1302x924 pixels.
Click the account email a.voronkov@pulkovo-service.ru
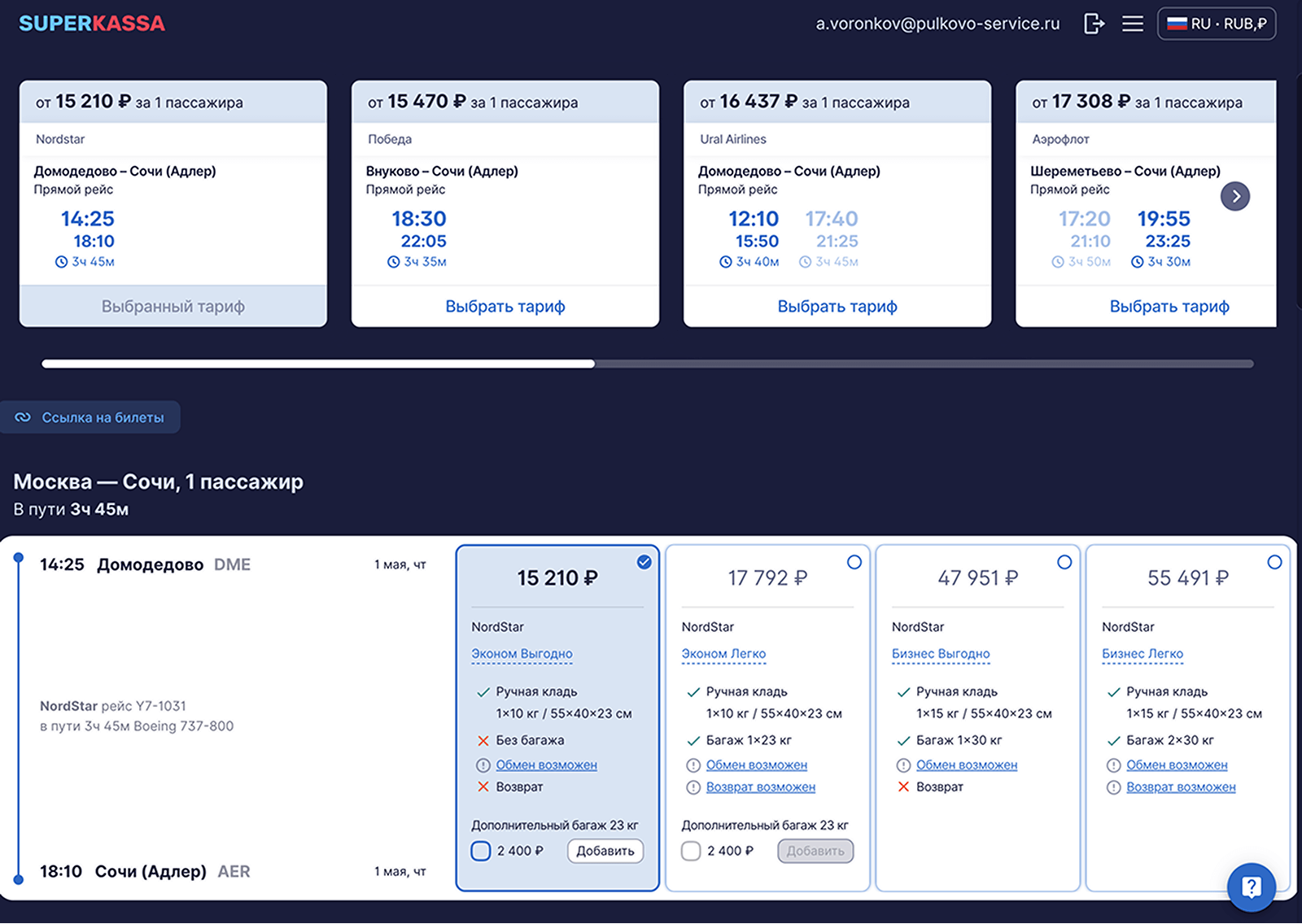tap(937, 24)
